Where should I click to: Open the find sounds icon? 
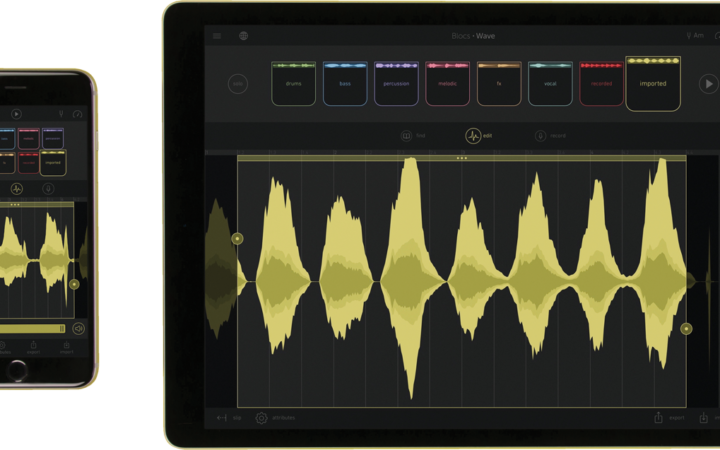tap(407, 136)
